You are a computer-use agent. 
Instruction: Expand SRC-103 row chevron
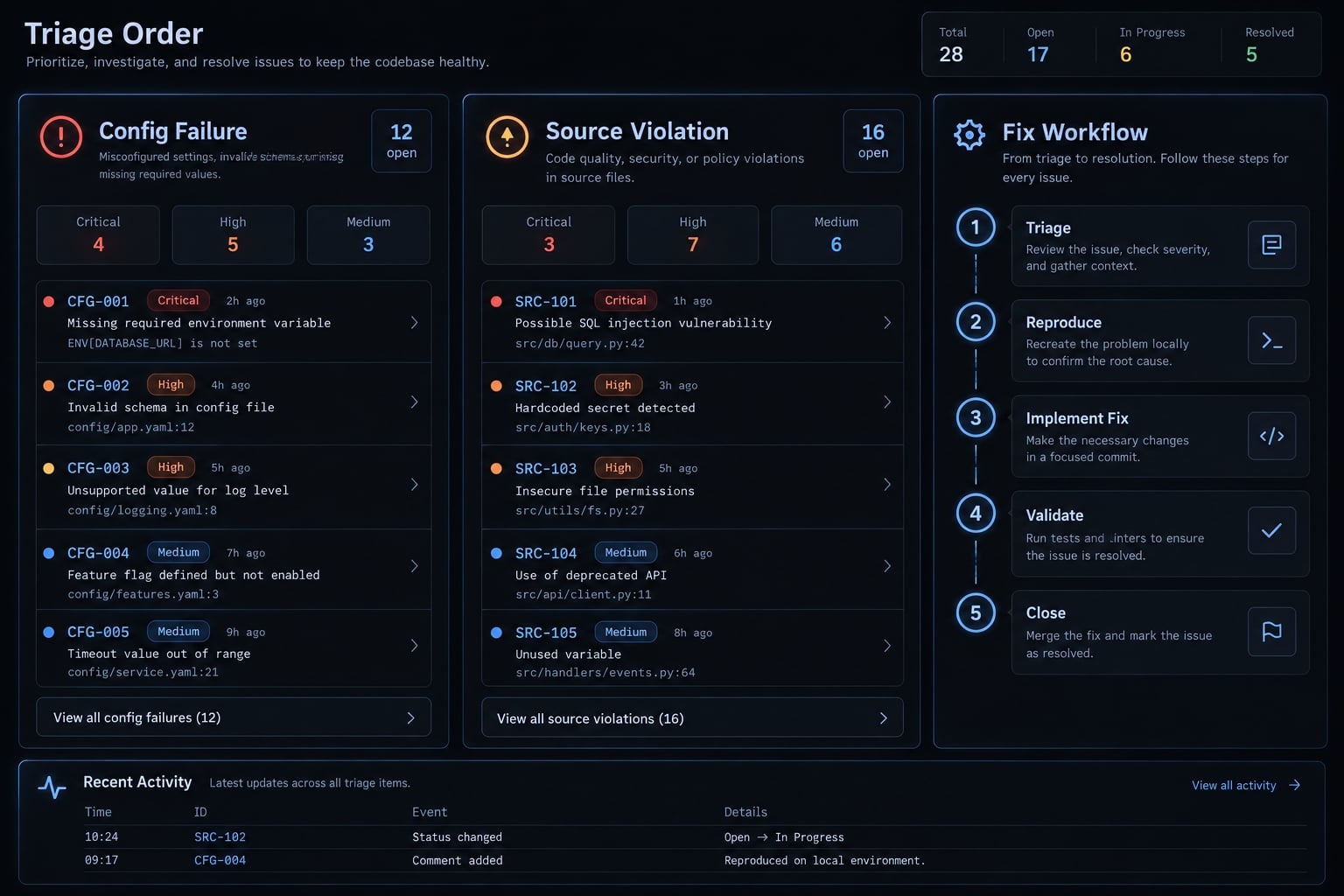887,484
